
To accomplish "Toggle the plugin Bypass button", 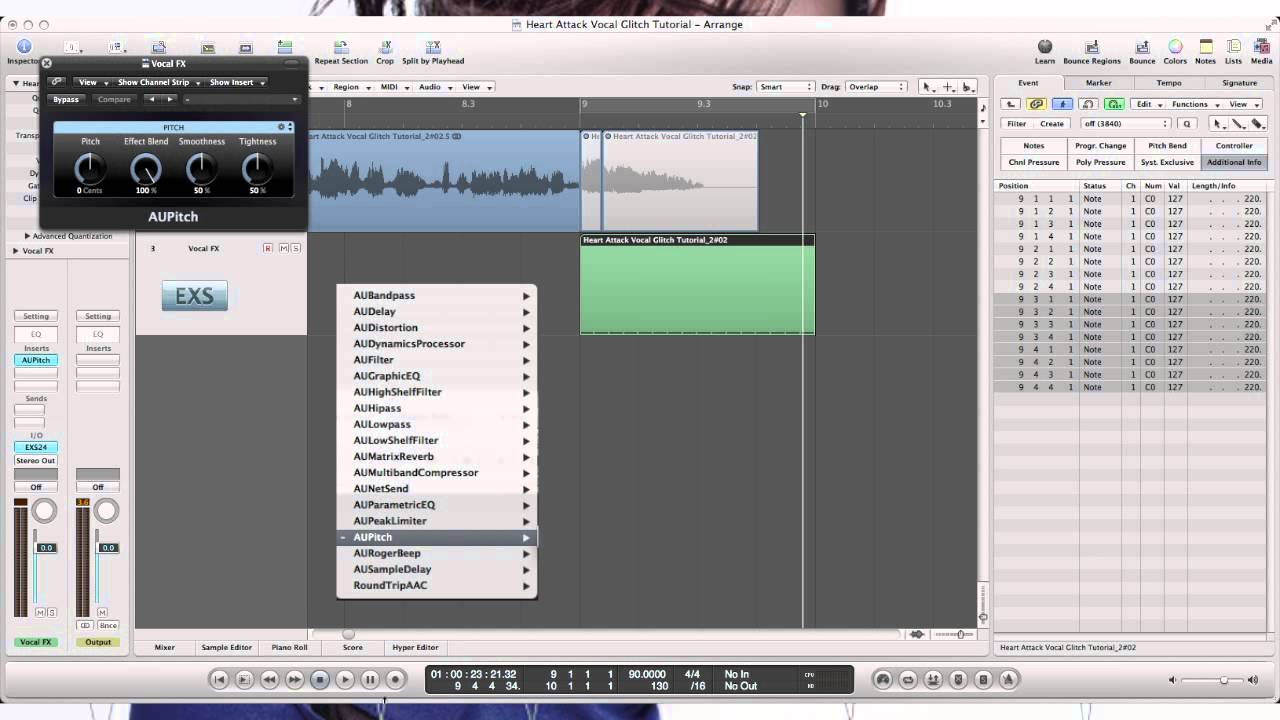I will coord(66,99).
